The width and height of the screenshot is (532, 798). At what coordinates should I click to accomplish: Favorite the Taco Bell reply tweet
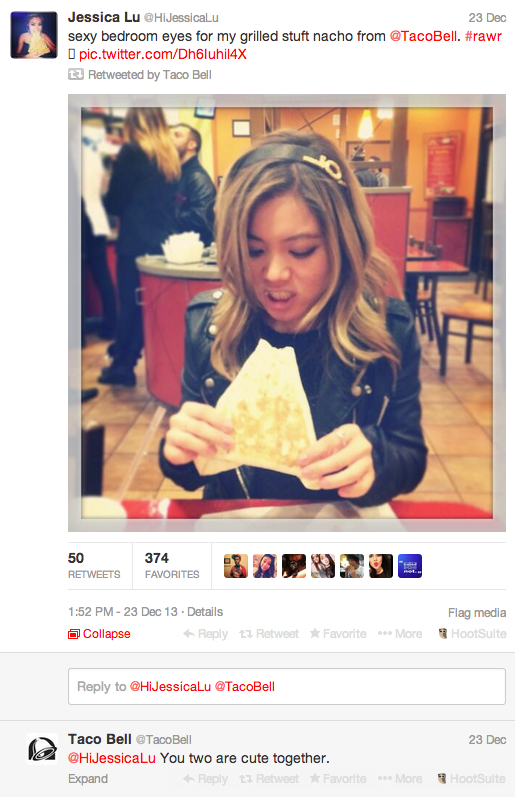pos(338,779)
